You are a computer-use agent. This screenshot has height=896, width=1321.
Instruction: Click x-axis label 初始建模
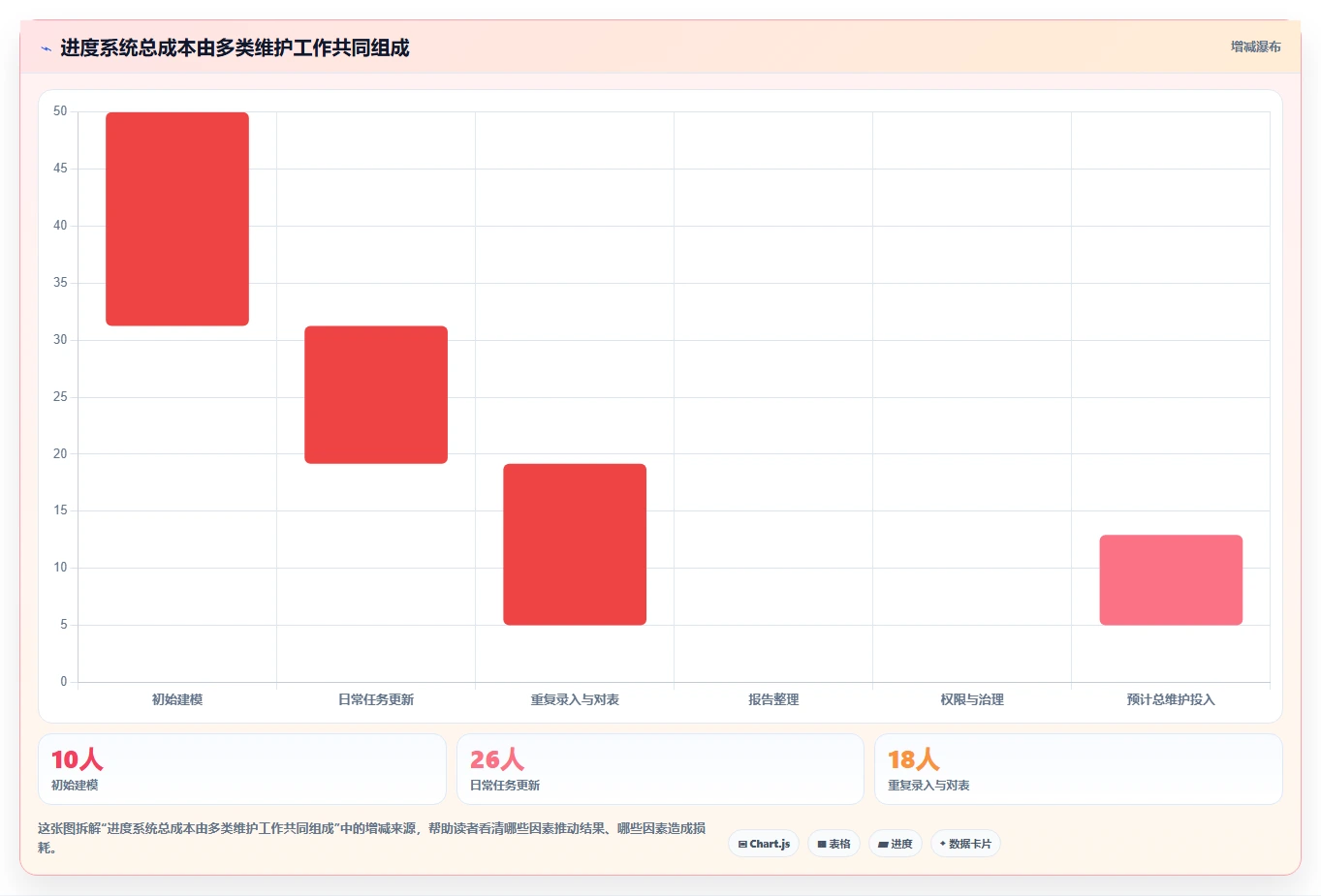click(x=177, y=699)
